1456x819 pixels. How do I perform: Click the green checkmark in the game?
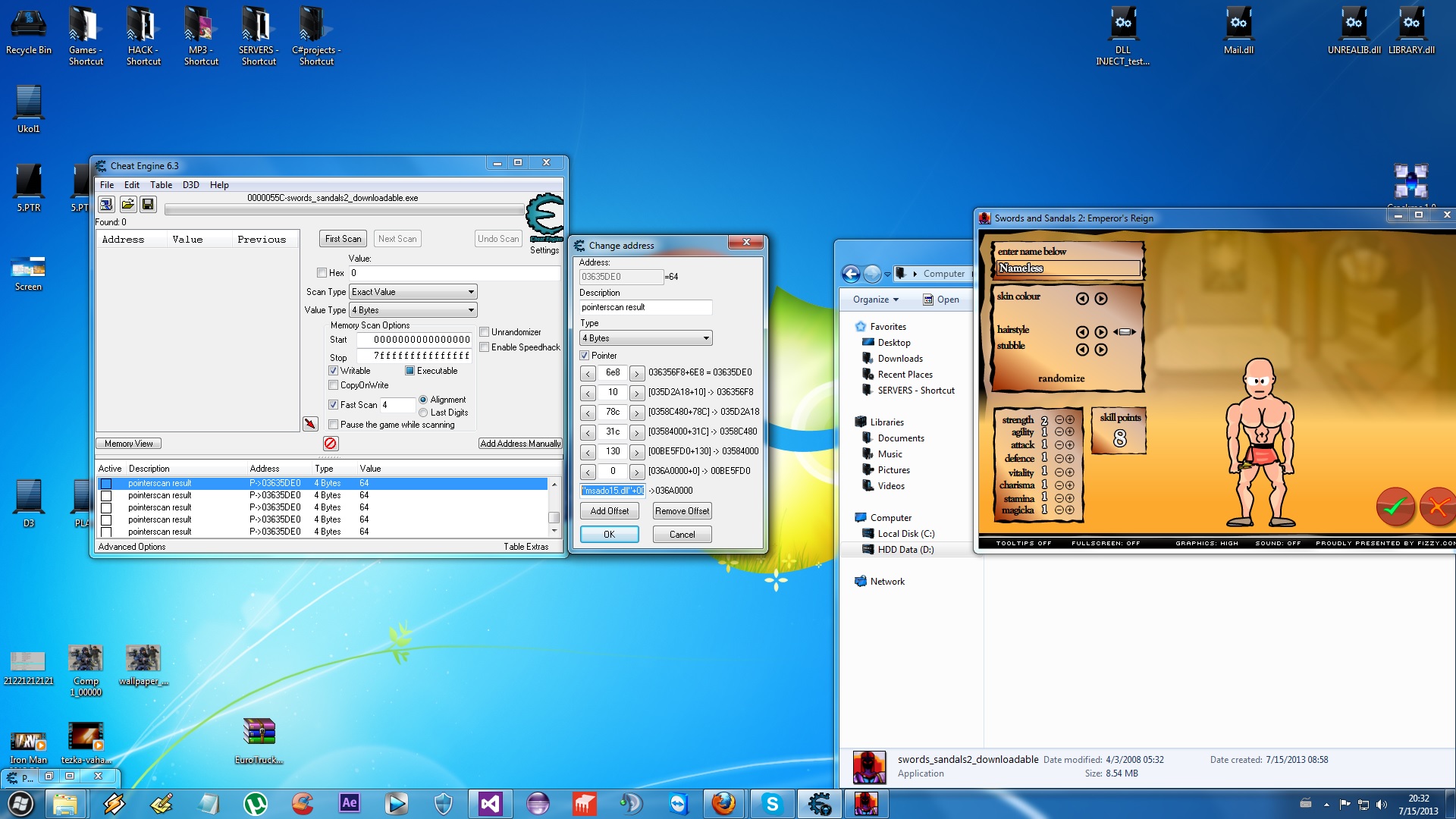click(x=1395, y=507)
